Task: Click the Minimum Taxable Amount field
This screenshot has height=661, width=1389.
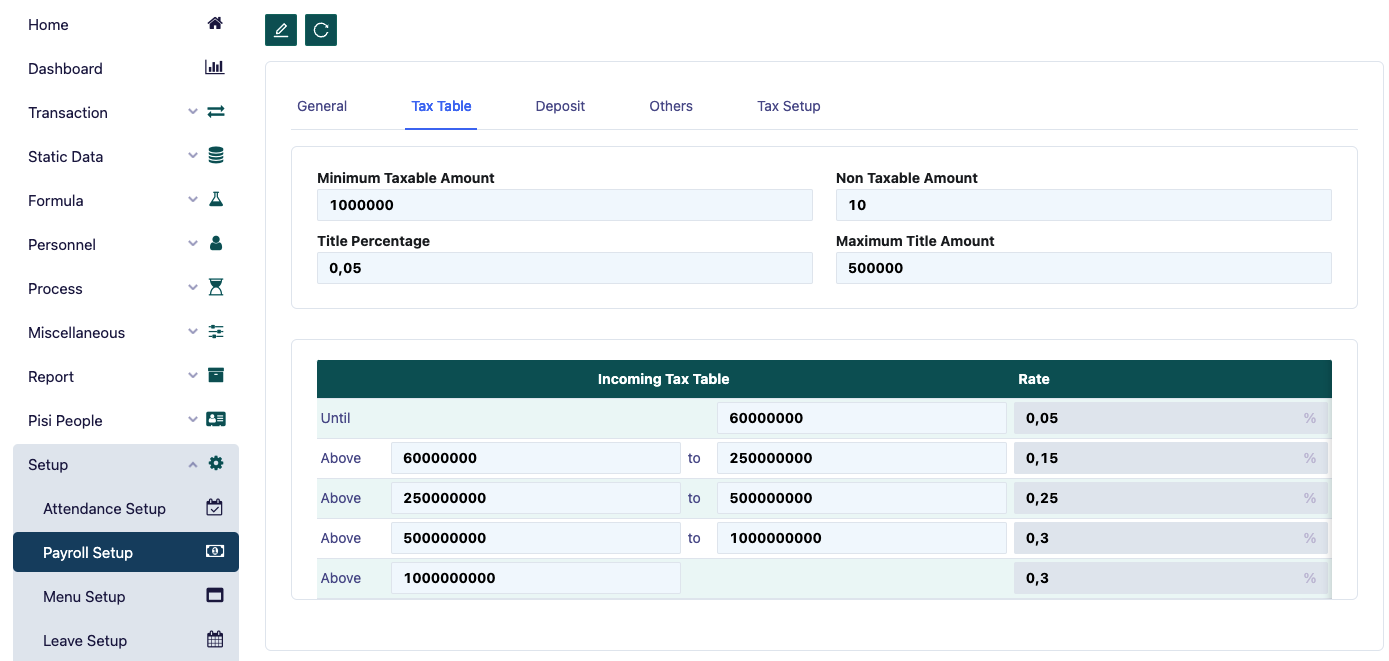Action: 564,205
